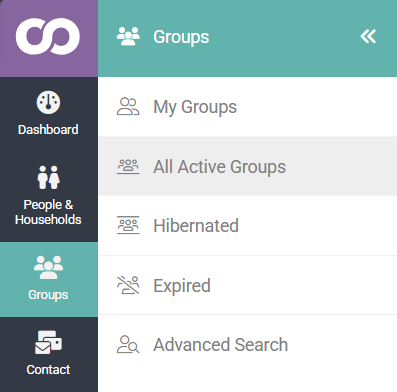Select the People & Households figures icon

click(x=48, y=177)
